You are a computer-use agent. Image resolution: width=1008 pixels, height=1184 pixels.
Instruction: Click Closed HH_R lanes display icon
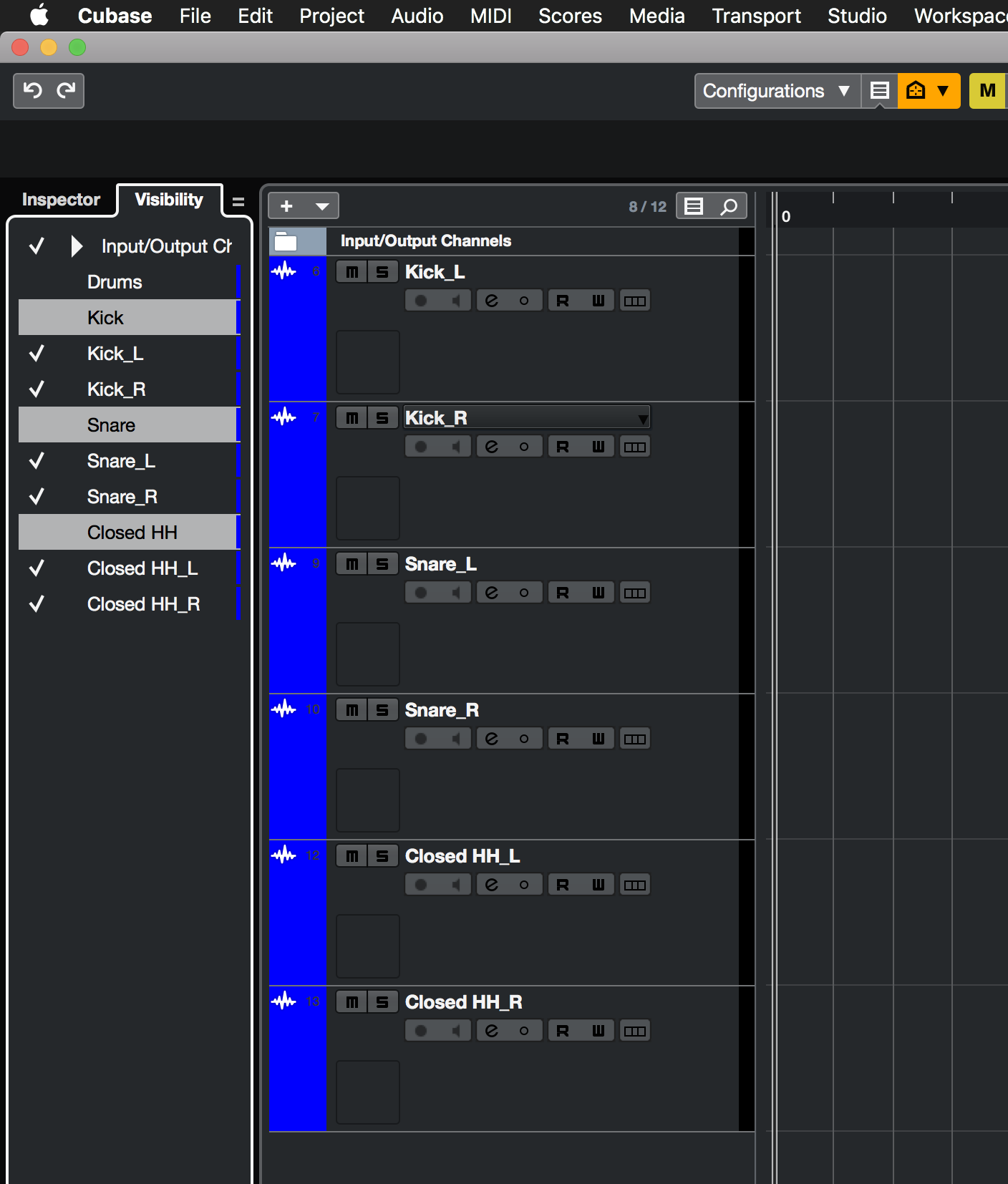634,1031
